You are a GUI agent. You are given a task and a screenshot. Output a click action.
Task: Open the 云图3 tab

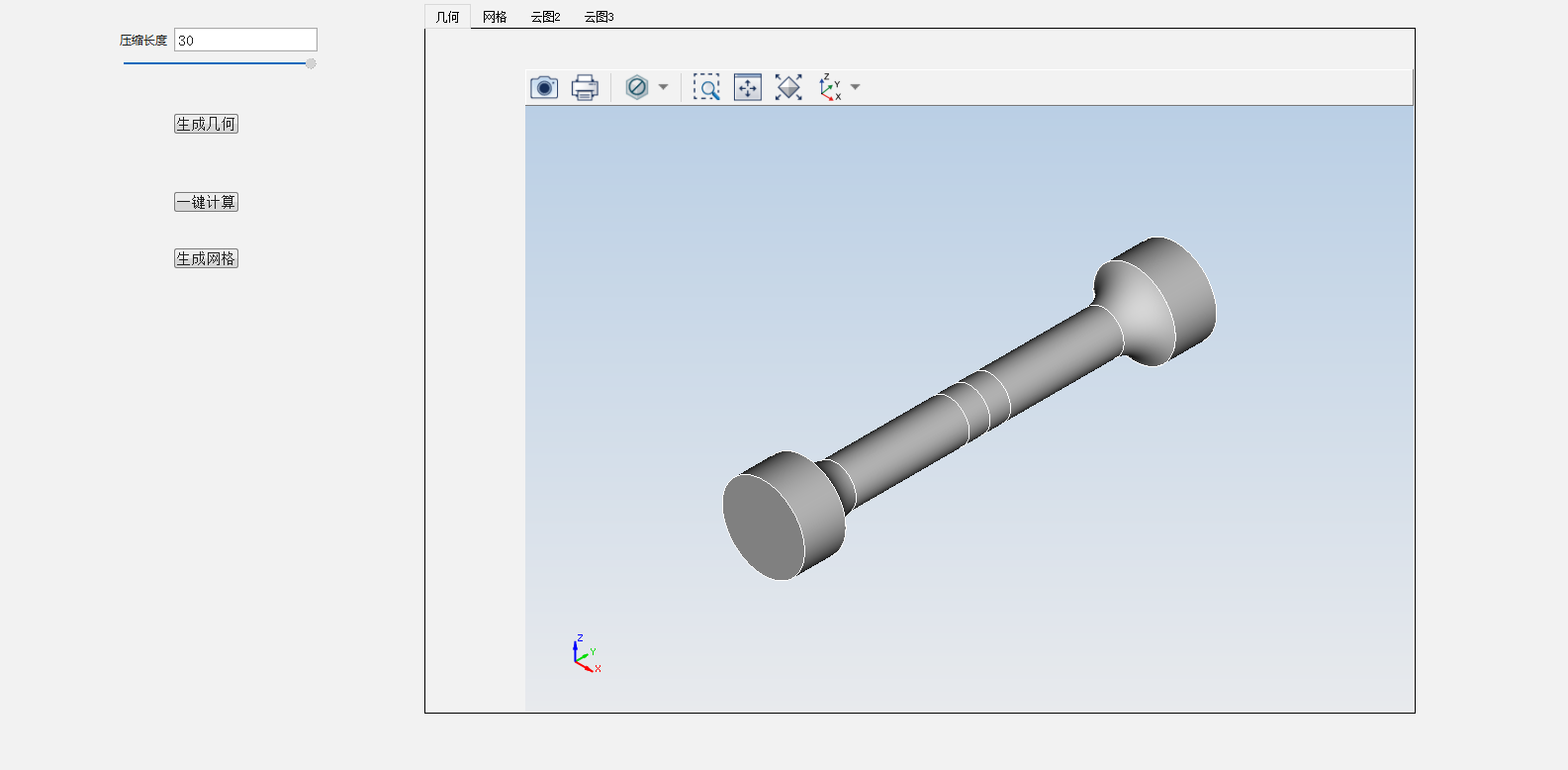pyautogui.click(x=599, y=17)
